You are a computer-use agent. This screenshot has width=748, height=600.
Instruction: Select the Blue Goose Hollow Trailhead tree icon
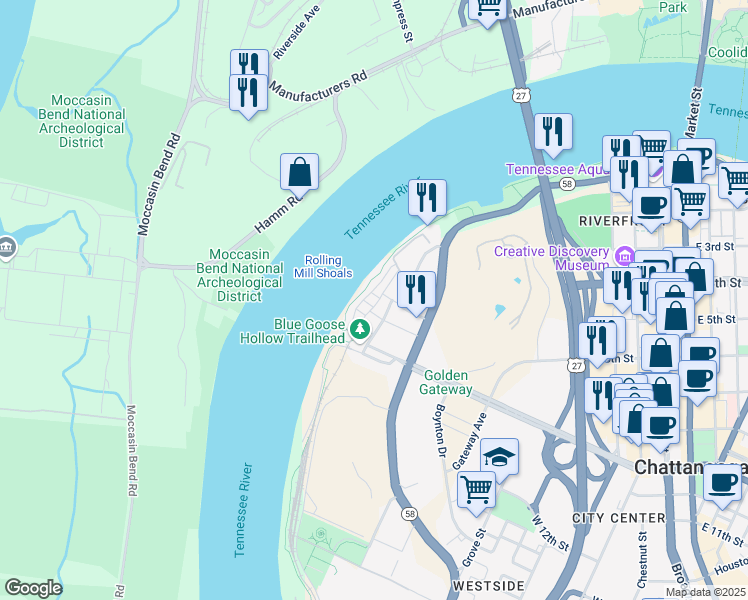[360, 330]
